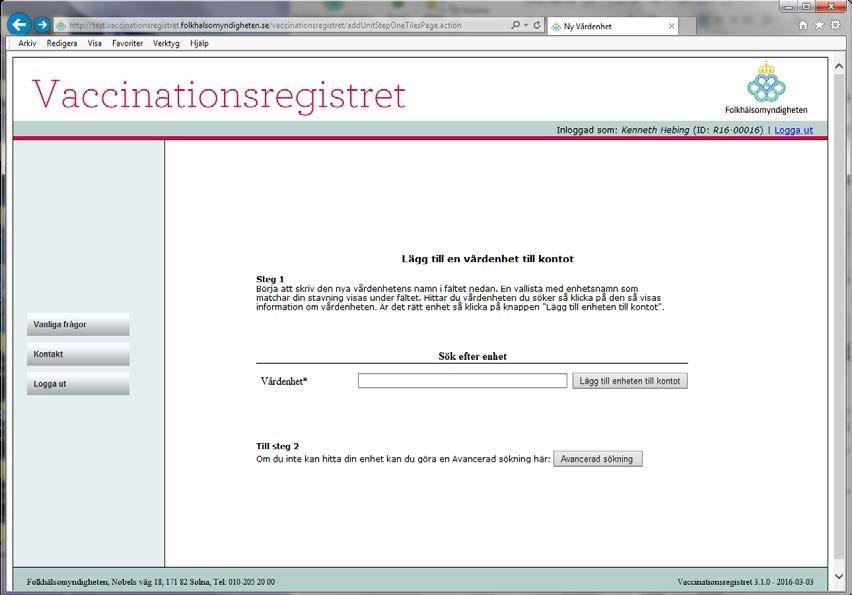Click the Steg 1 label
This screenshot has height=595, width=852.
pyautogui.click(x=270, y=279)
